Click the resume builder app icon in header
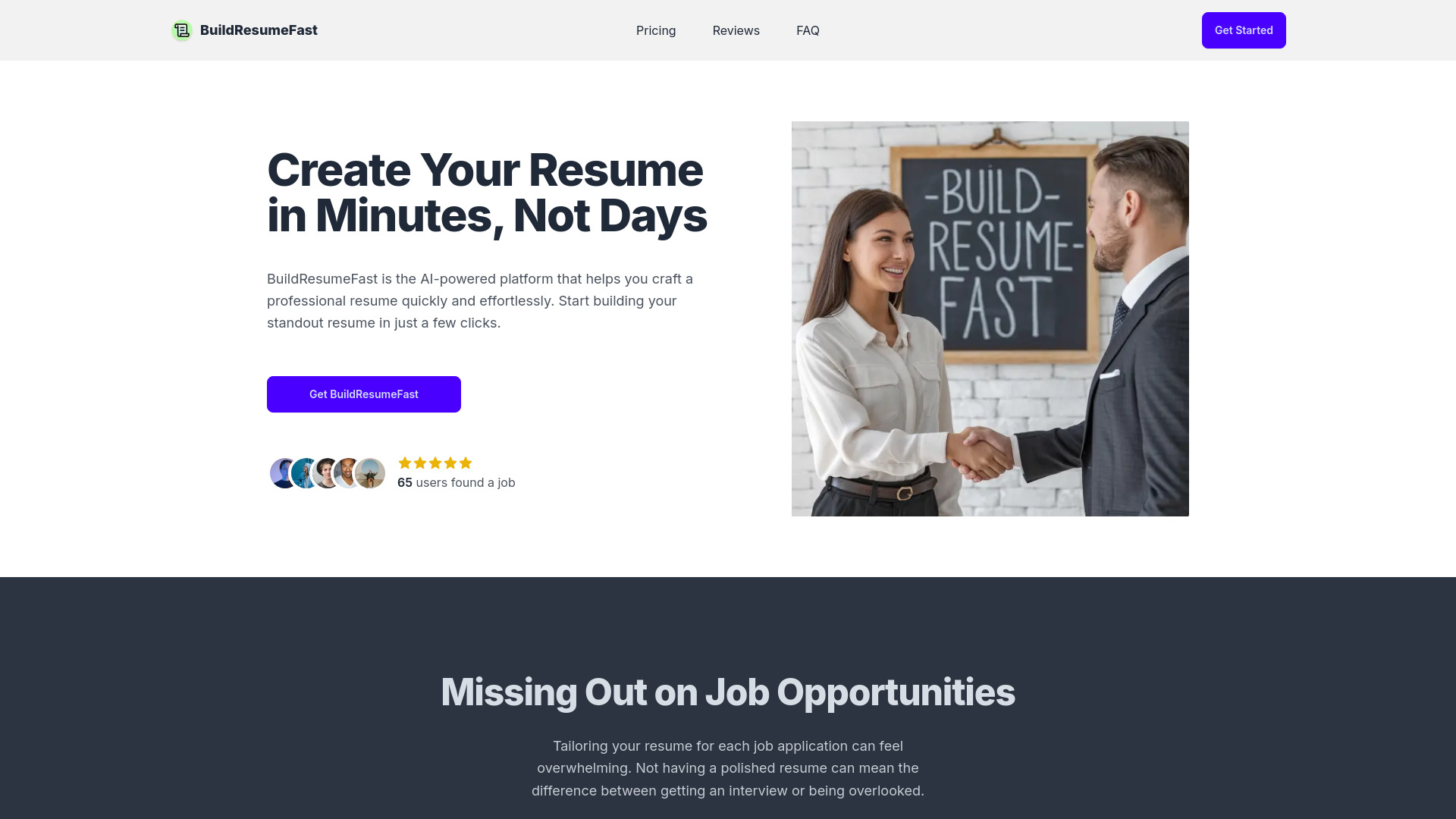The height and width of the screenshot is (819, 1456). point(181,30)
